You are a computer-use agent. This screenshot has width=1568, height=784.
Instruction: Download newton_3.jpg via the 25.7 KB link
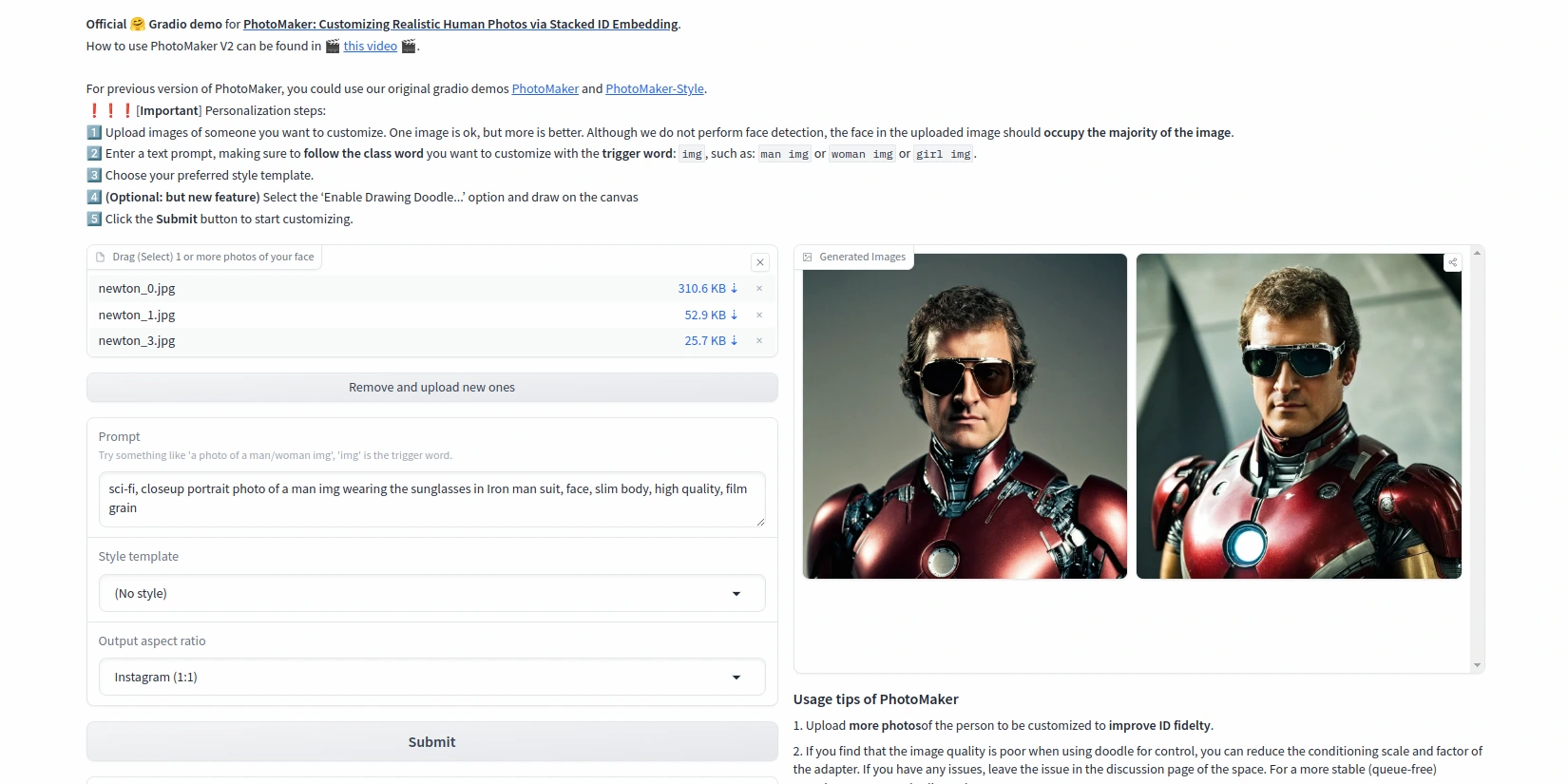pyautogui.click(x=710, y=341)
